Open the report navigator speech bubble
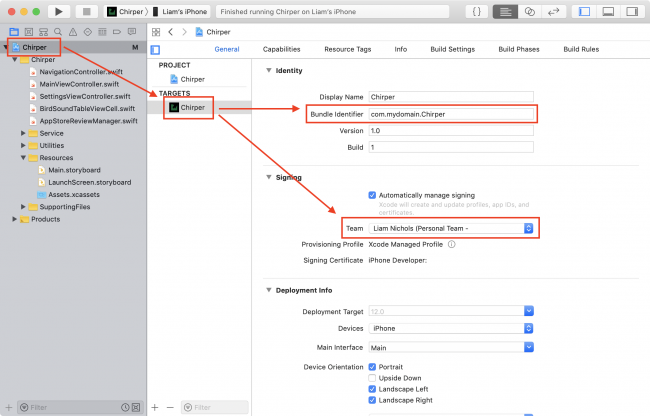650x416 pixels. click(x=132, y=32)
